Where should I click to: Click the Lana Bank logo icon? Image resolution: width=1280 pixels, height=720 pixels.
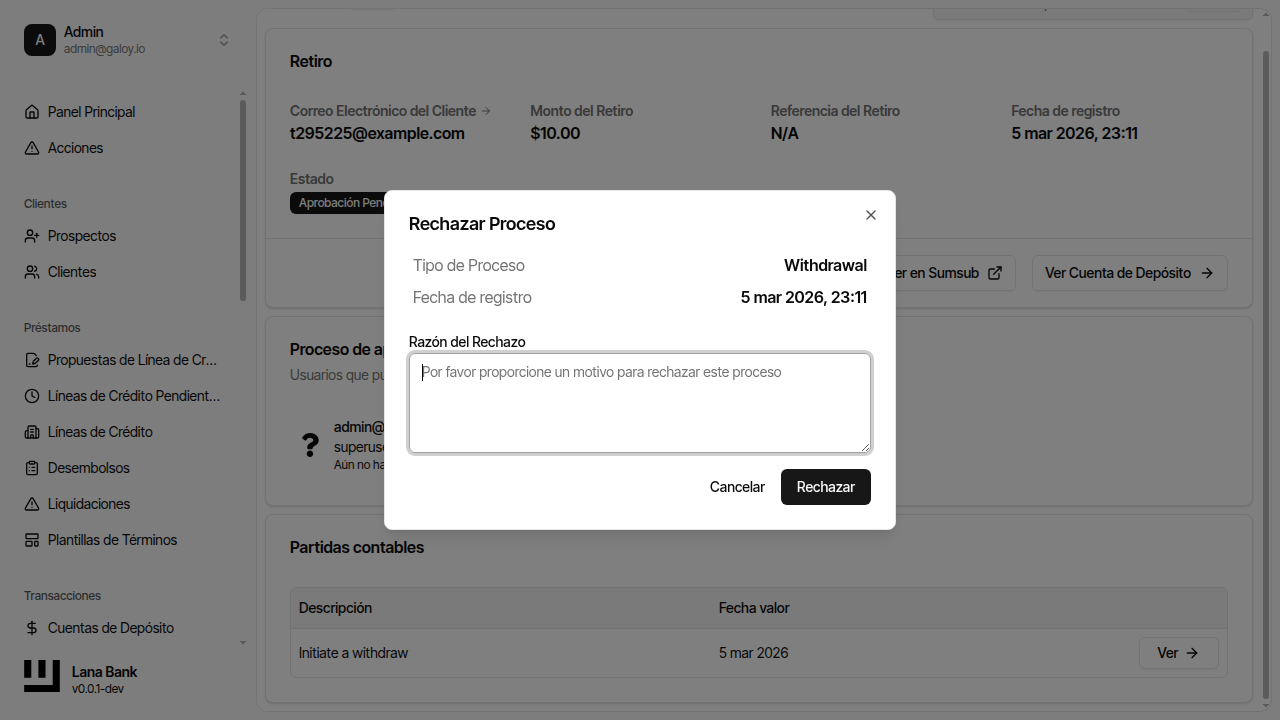pyautogui.click(x=42, y=676)
